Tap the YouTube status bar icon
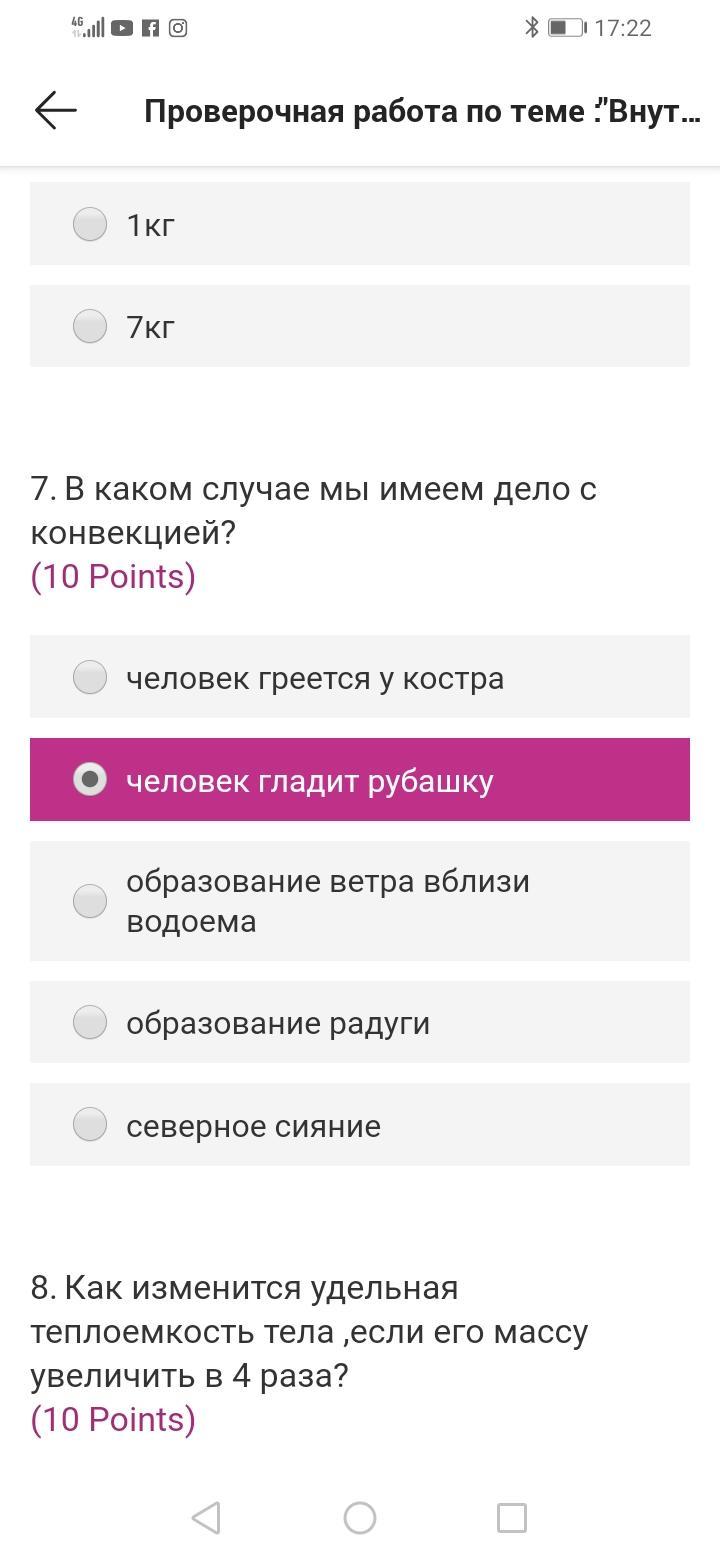This screenshot has height=1560, width=720. click(x=122, y=28)
